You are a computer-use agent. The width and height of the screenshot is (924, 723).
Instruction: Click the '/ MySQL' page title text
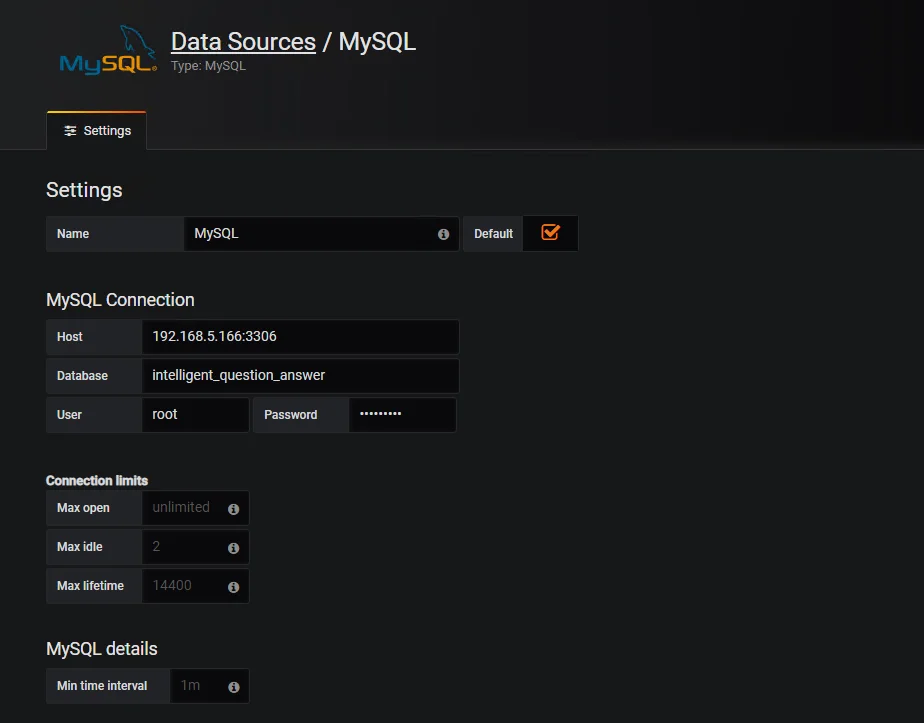pyautogui.click(x=369, y=42)
